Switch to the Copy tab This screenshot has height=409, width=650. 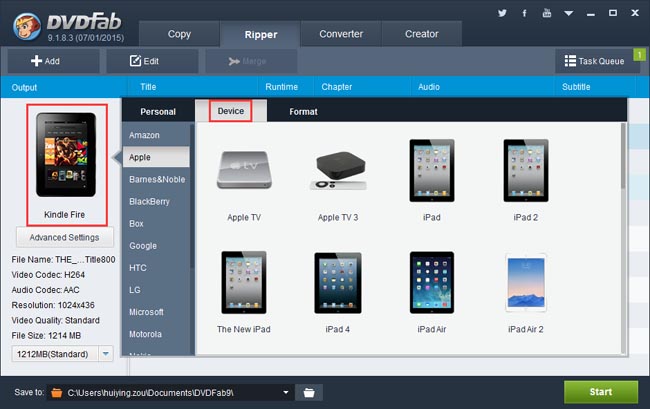[x=179, y=34]
